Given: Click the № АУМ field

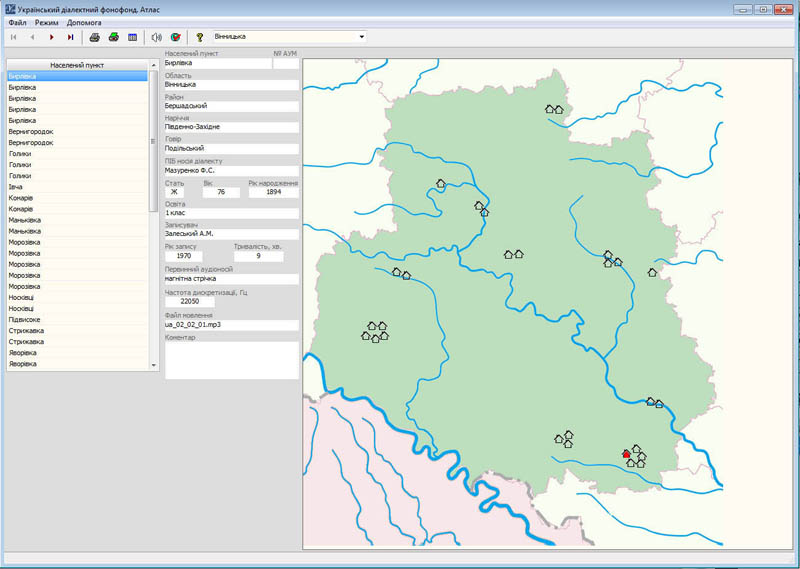Looking at the screenshot, I should click(x=286, y=63).
